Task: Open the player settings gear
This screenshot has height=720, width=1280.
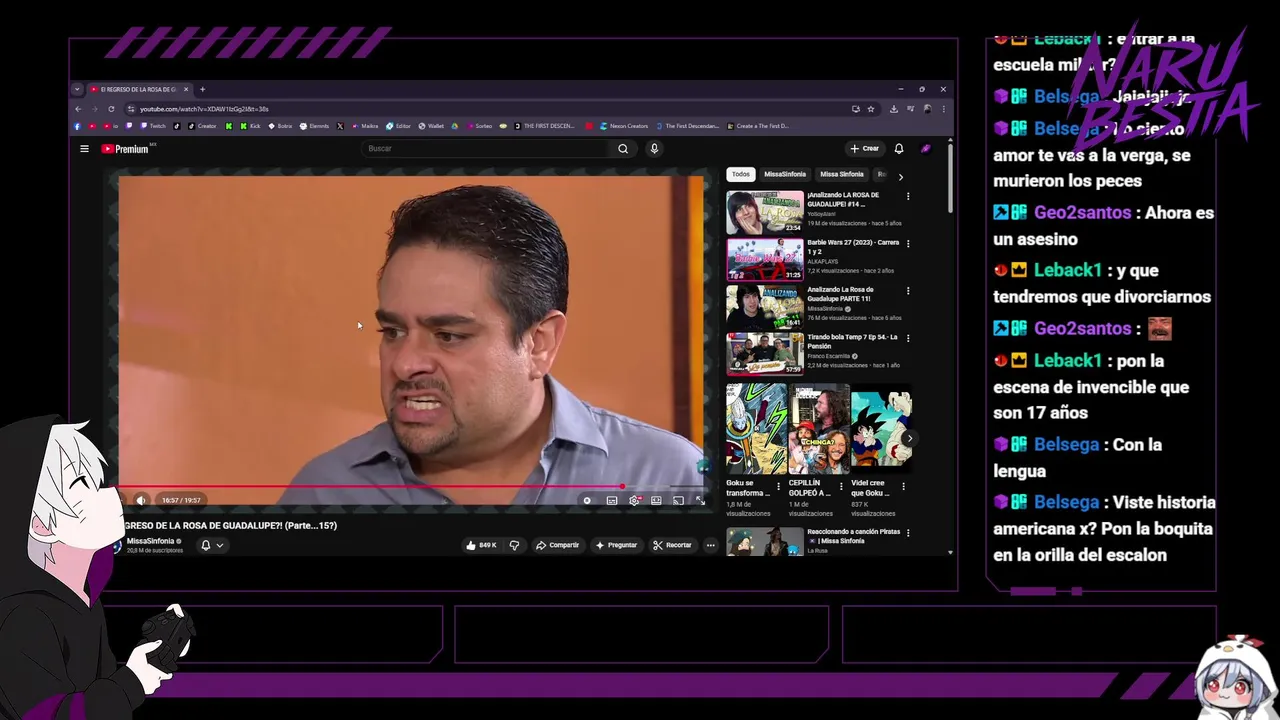Action: point(634,500)
